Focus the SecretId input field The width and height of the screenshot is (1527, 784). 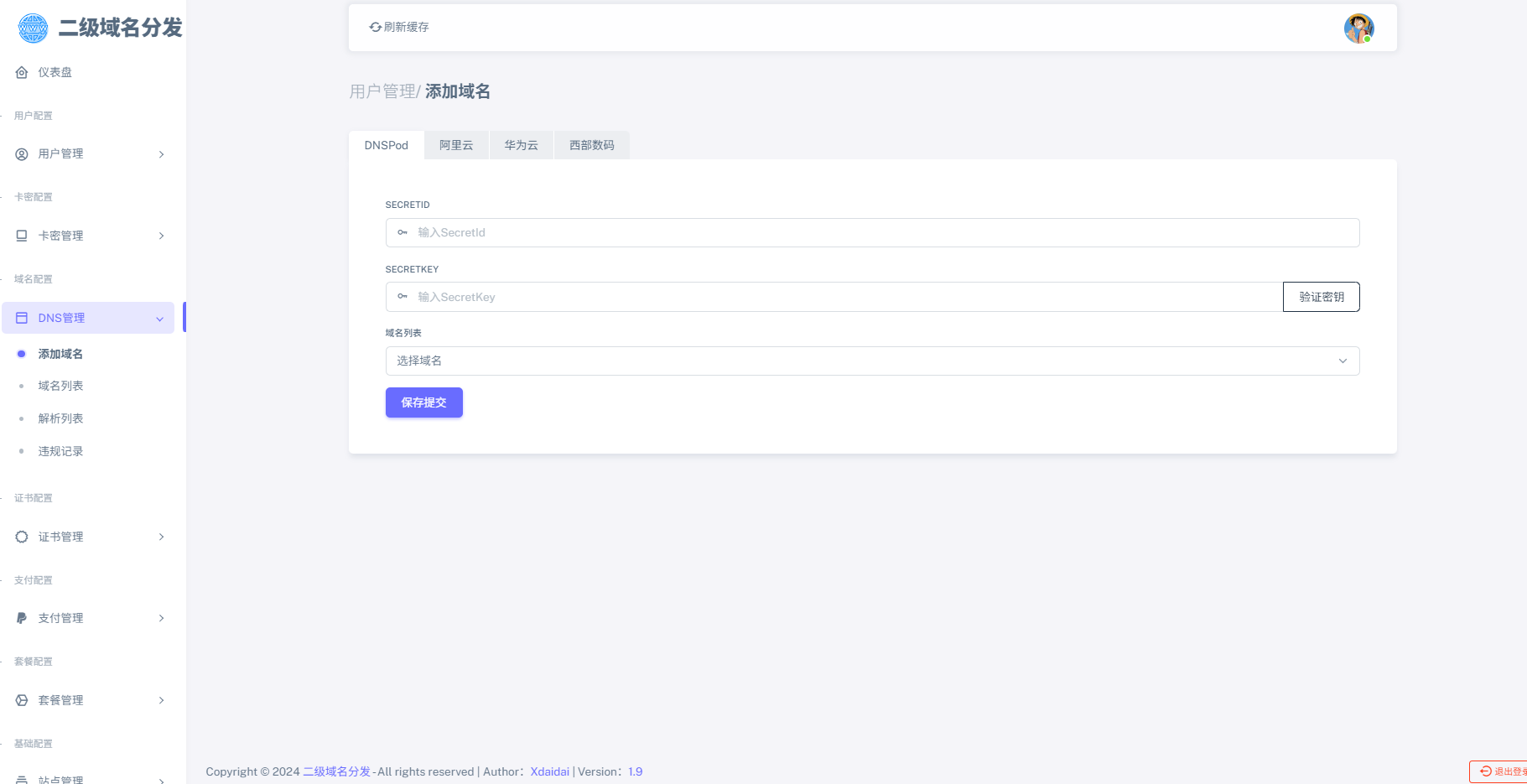[880, 233]
